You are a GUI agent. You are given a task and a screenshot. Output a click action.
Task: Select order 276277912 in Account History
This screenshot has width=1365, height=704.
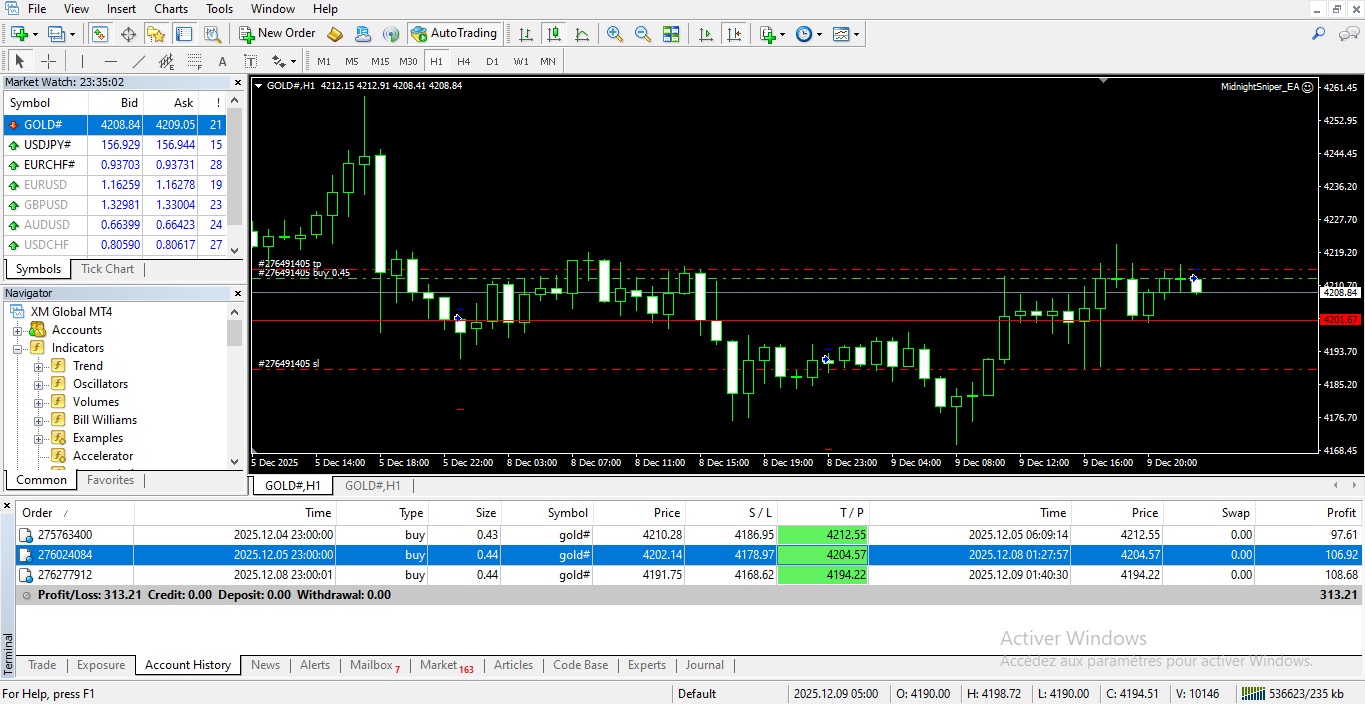click(65, 575)
